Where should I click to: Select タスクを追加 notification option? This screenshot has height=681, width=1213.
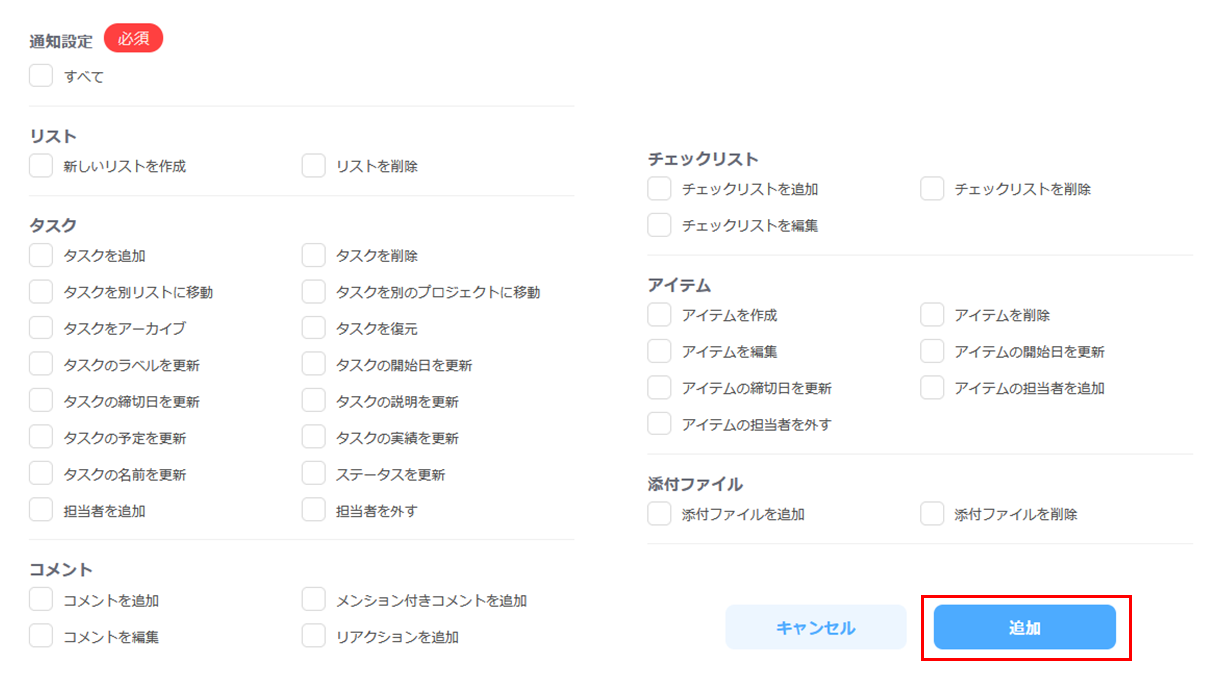(x=41, y=256)
